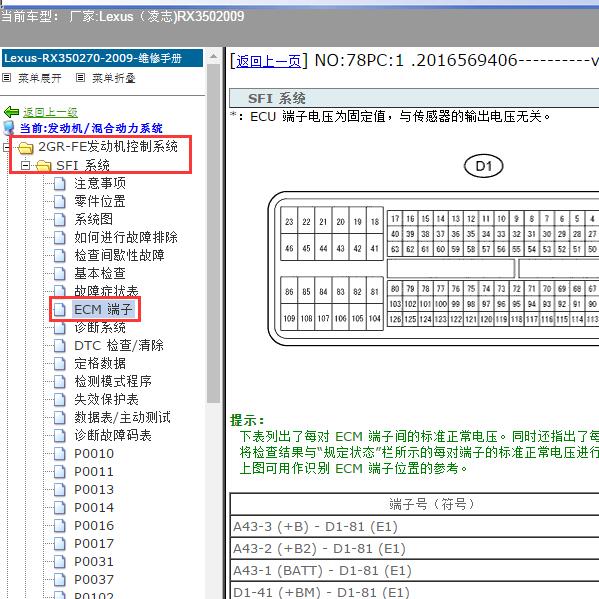Open the 注意事项 tree item
The width and height of the screenshot is (599, 599).
[100, 184]
